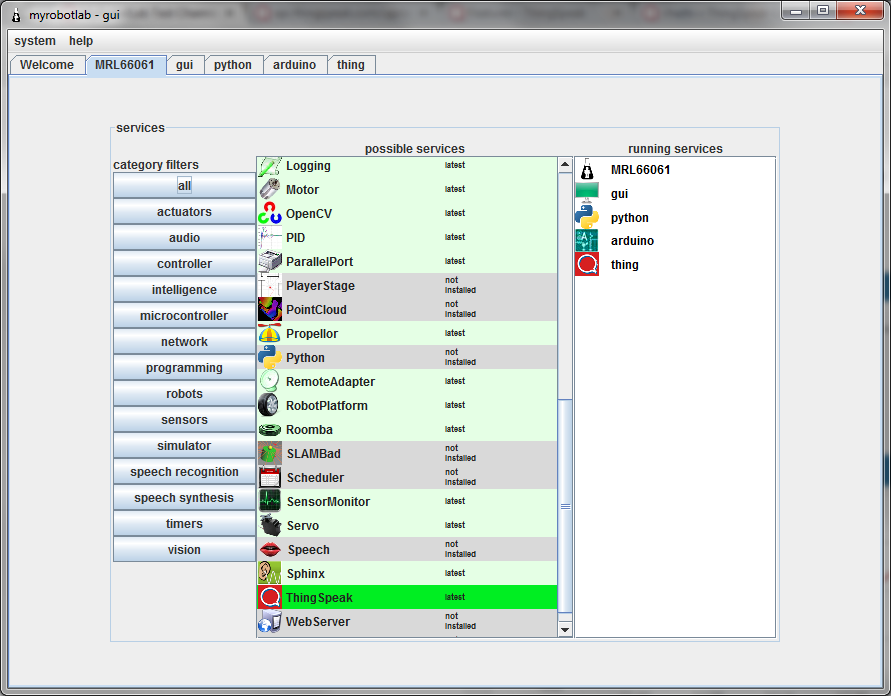Switch to the gui tab
The height and width of the screenshot is (696, 891).
point(185,65)
